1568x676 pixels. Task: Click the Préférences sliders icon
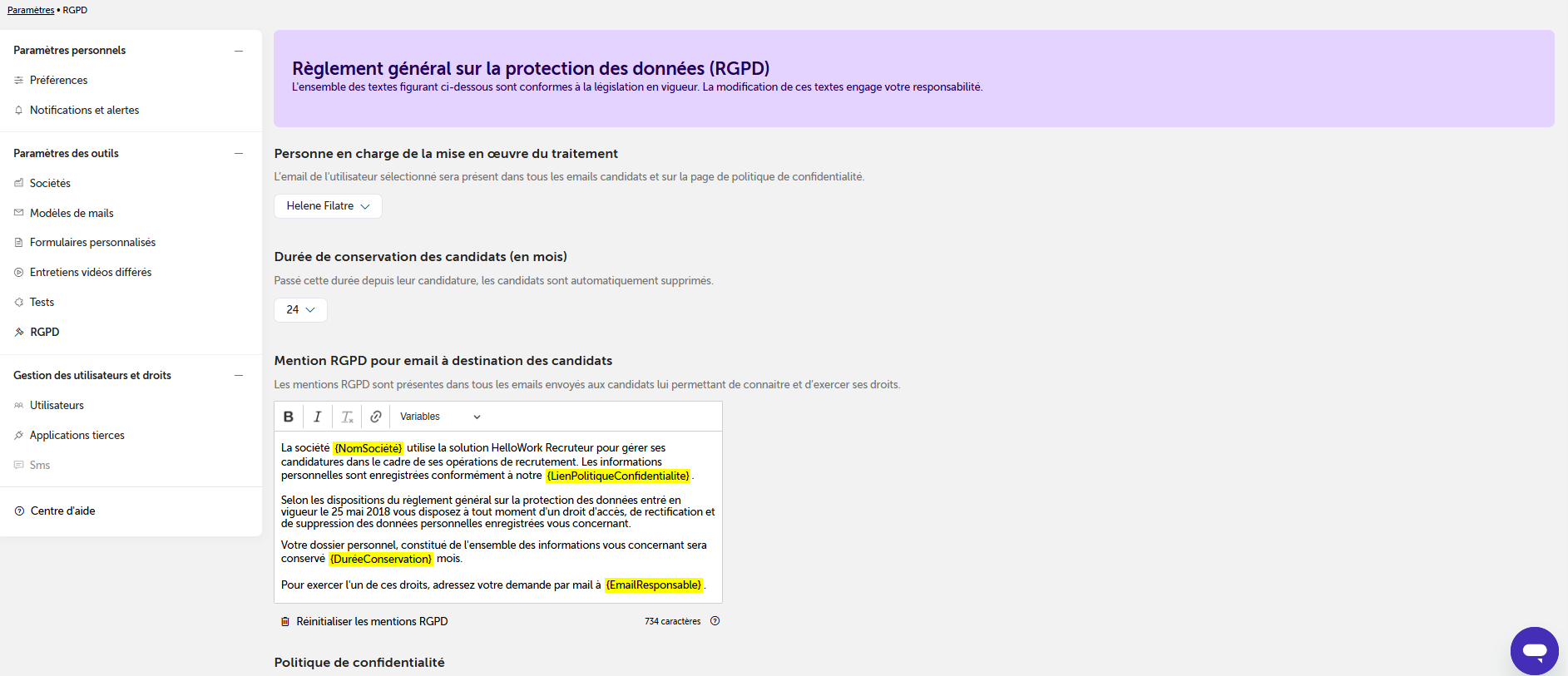pyautogui.click(x=18, y=81)
